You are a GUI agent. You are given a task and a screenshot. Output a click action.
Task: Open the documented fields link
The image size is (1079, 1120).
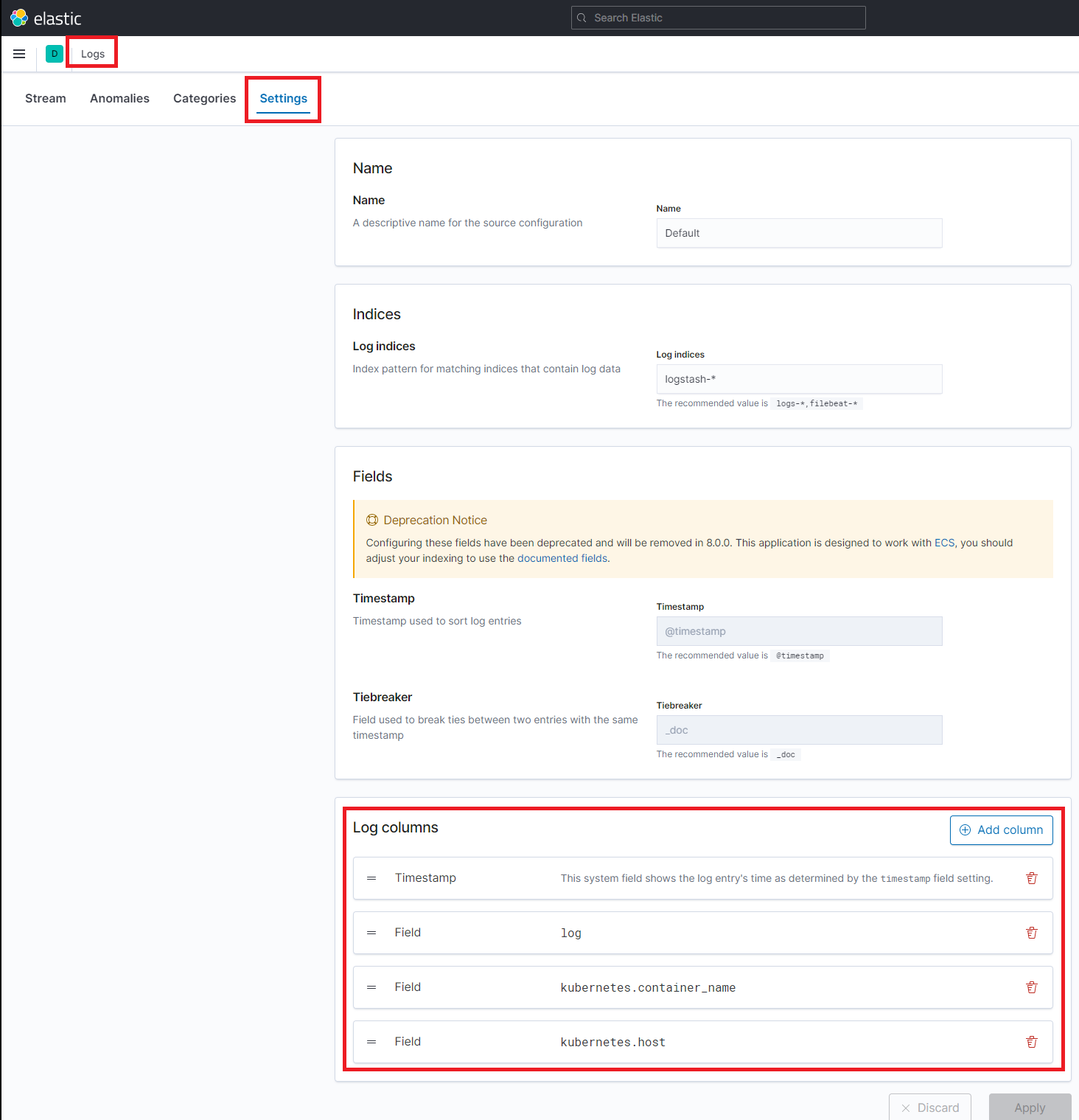click(x=562, y=558)
